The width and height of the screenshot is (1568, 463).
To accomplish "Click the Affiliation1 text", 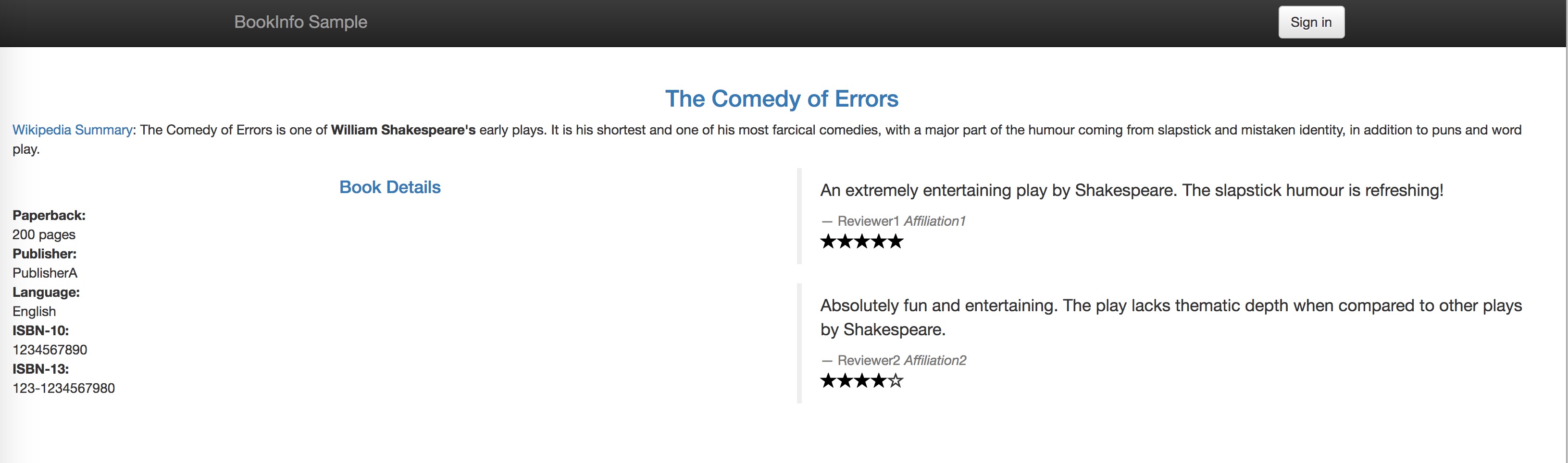I will point(935,221).
